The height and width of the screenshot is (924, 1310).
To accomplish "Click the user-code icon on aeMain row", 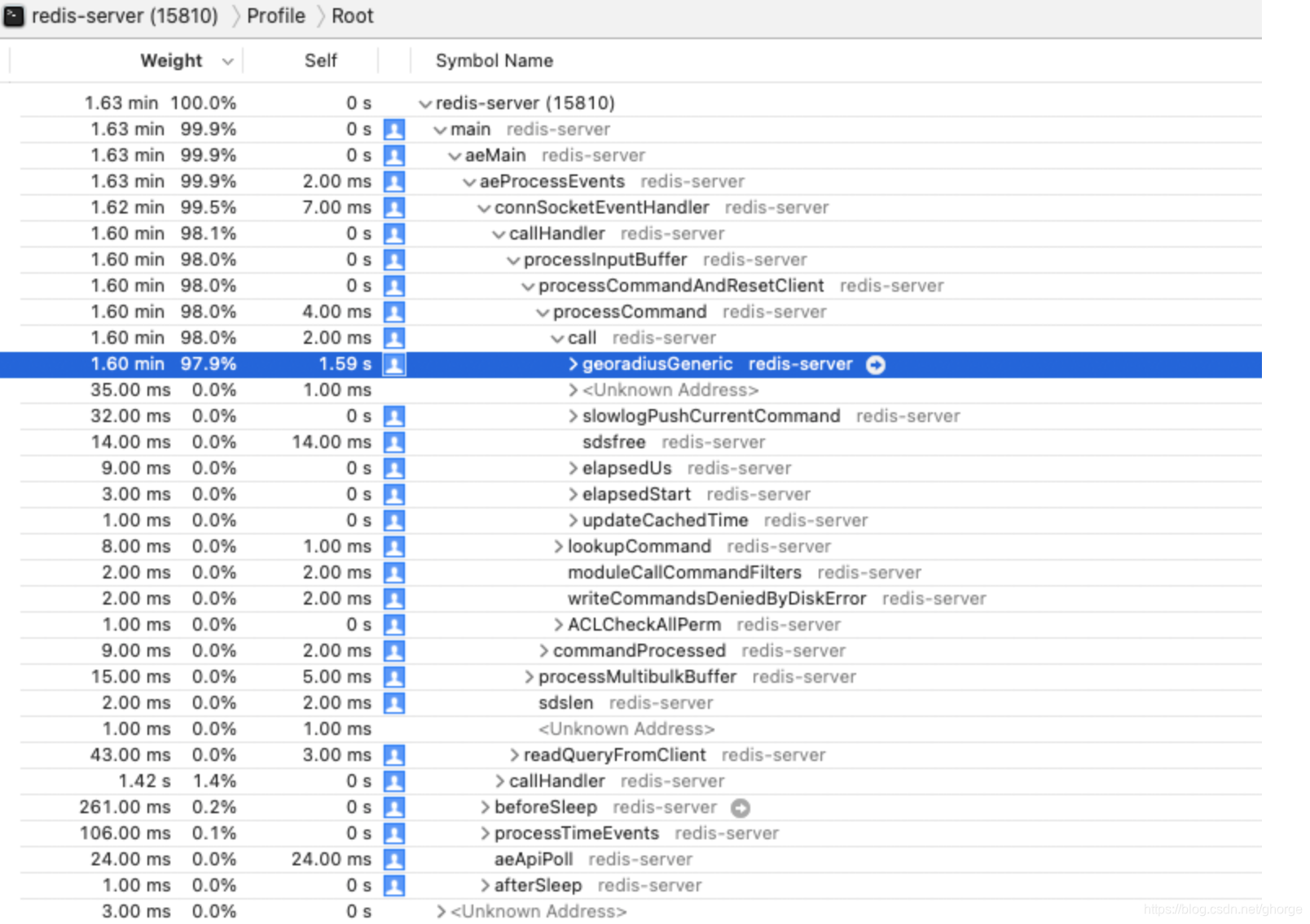I will pyautogui.click(x=394, y=156).
